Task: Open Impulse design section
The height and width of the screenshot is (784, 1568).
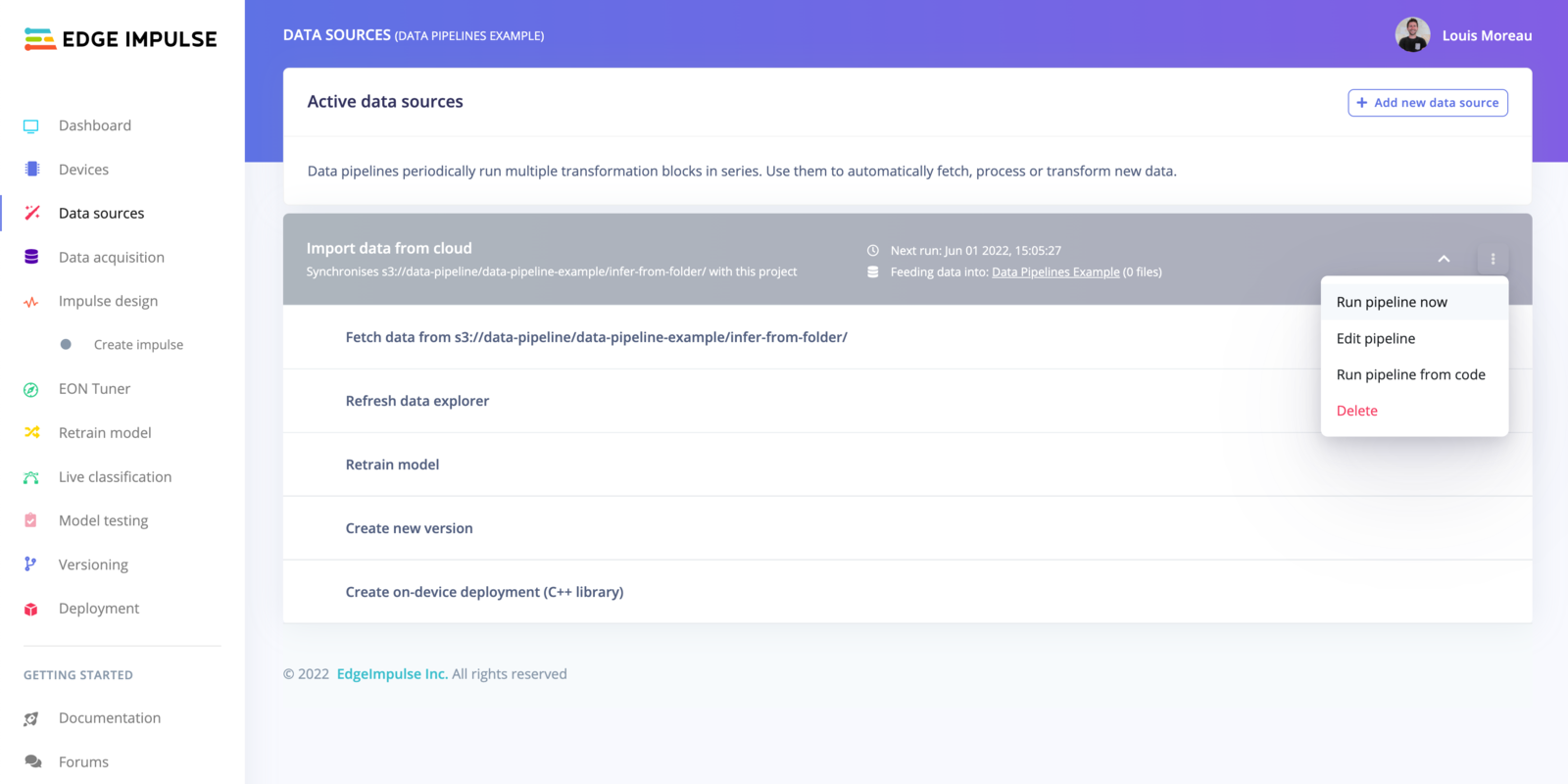Action: click(108, 301)
